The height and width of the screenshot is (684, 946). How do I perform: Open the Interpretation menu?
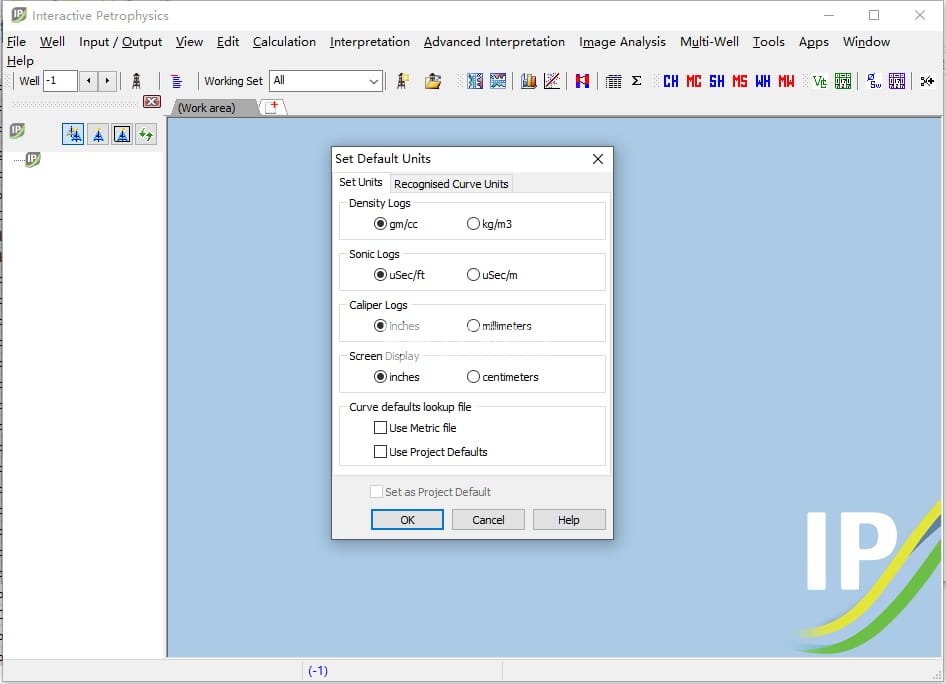370,42
